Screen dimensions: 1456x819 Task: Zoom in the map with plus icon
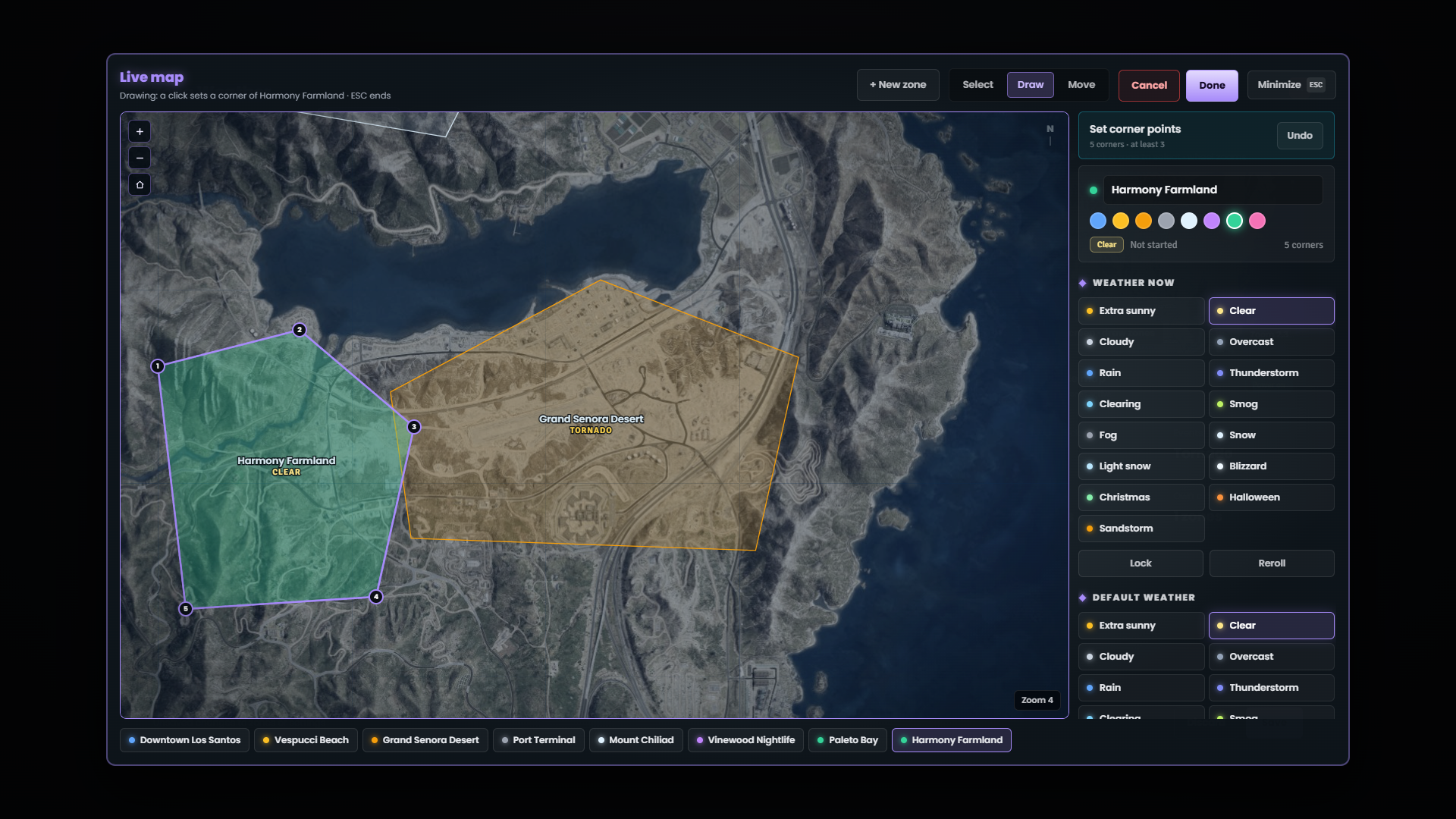tap(140, 131)
